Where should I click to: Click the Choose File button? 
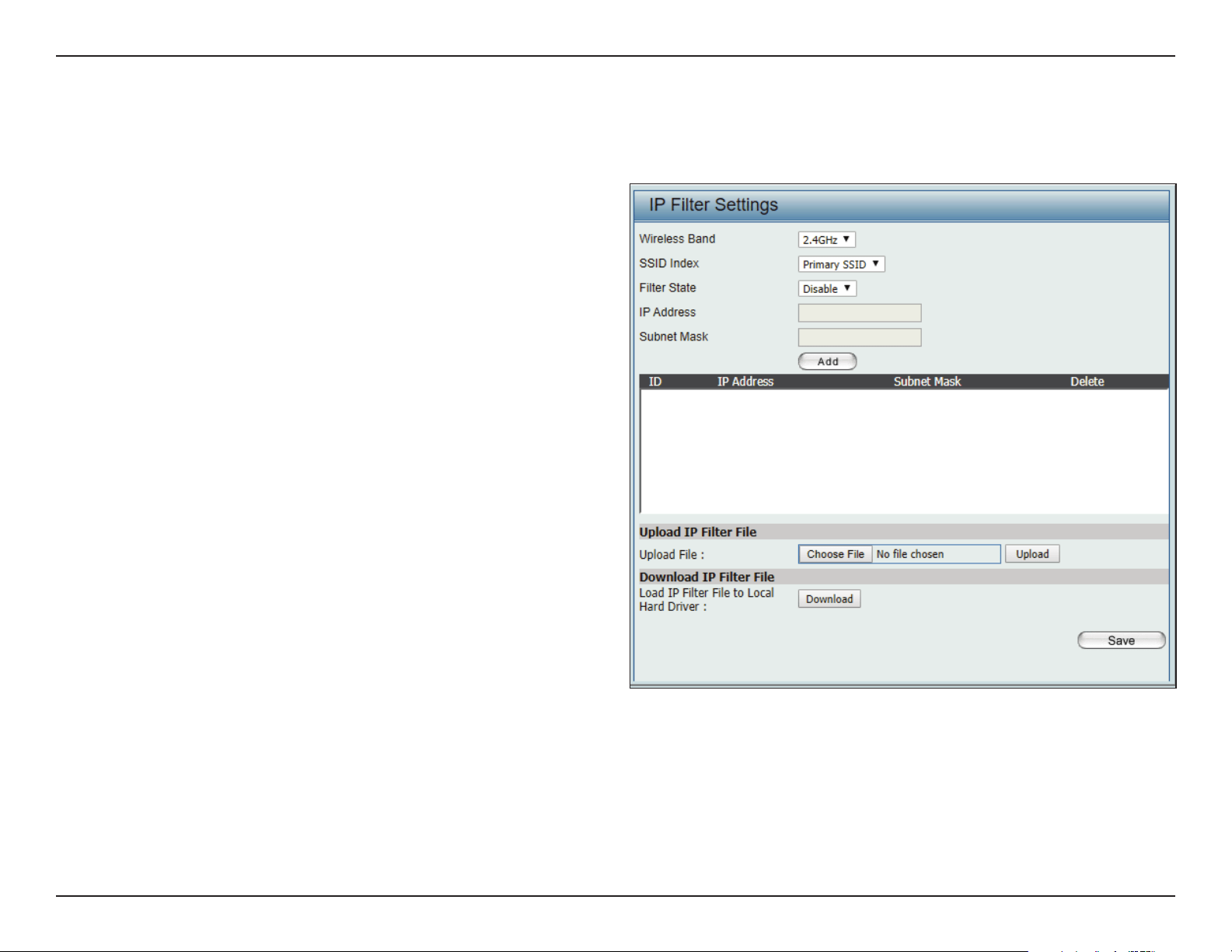click(836, 554)
